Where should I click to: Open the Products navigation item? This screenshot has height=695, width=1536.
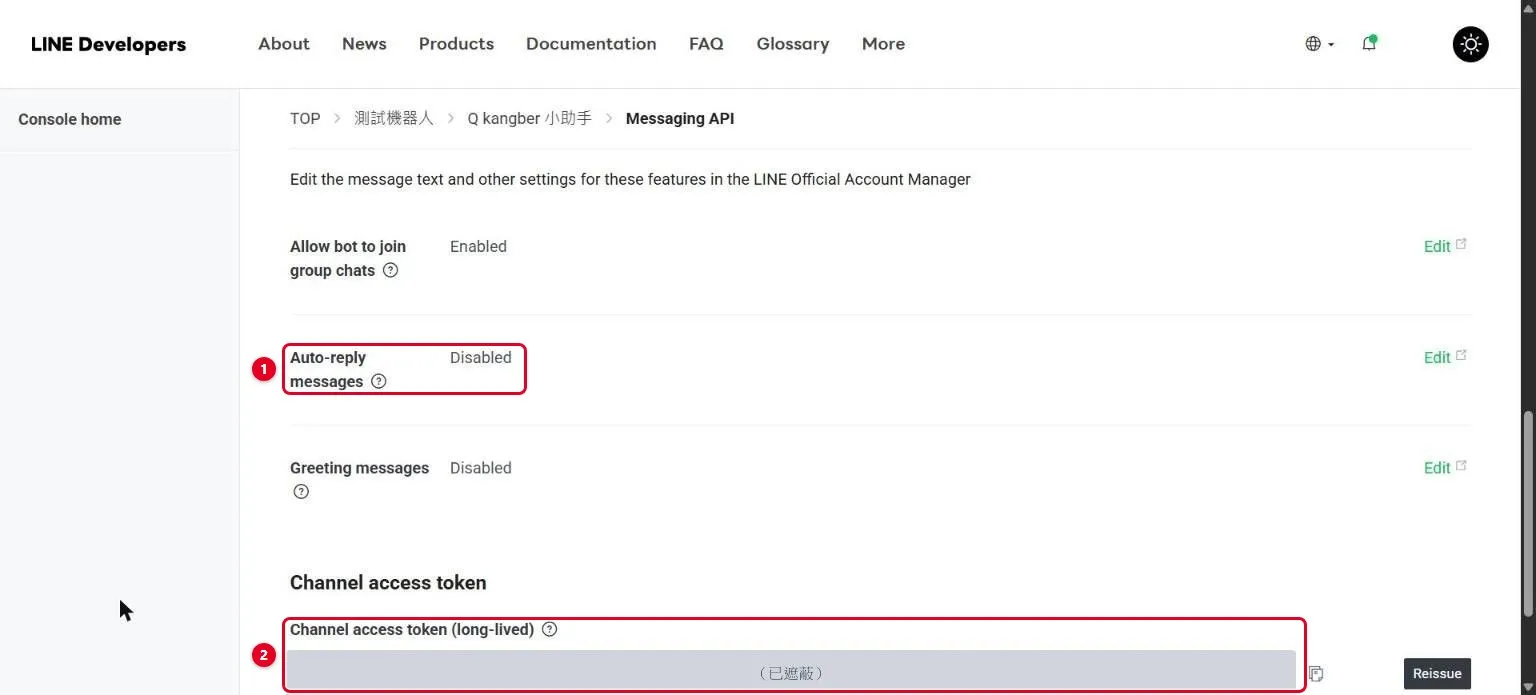tap(456, 44)
